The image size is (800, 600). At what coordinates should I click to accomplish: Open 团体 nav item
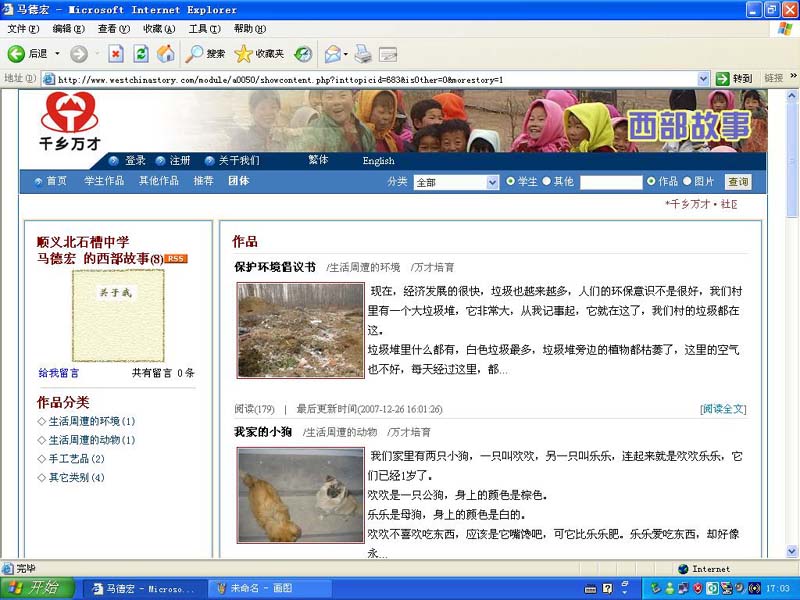coord(238,181)
